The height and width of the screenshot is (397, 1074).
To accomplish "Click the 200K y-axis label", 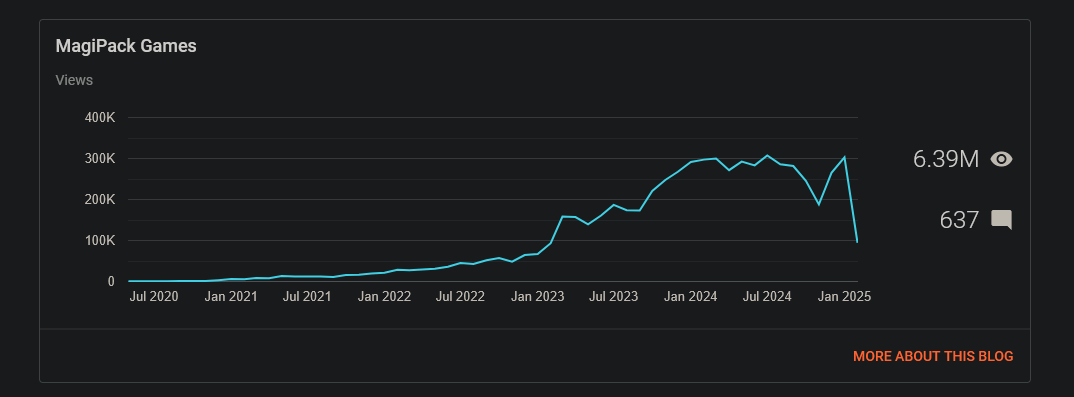I will coord(100,200).
